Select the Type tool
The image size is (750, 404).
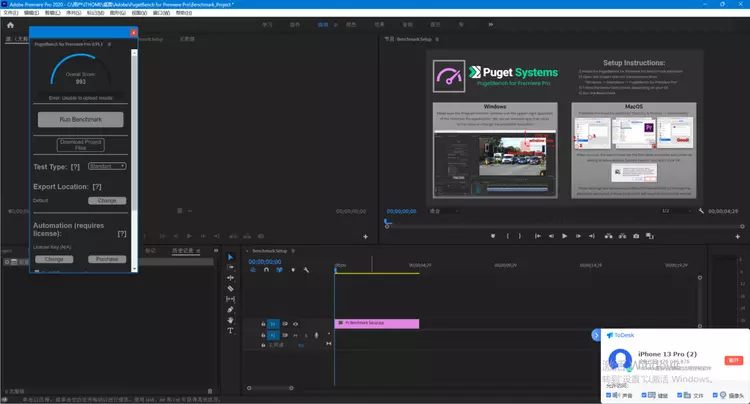230,330
